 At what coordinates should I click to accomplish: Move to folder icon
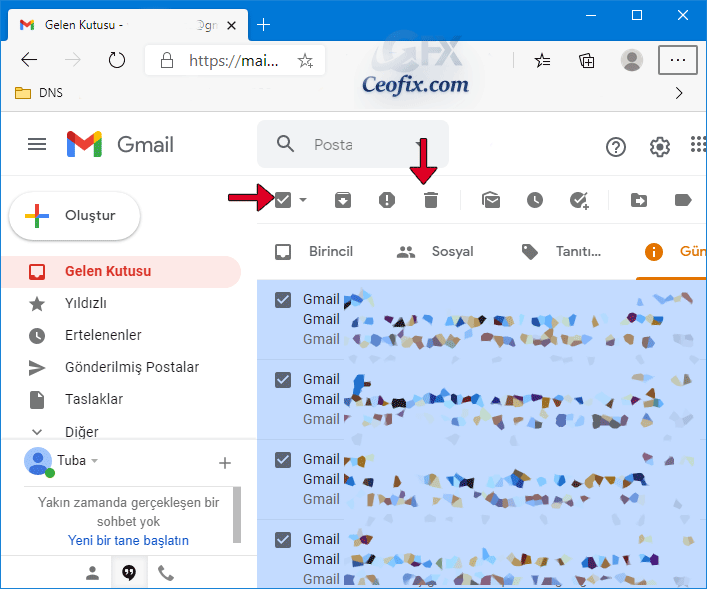(638, 200)
